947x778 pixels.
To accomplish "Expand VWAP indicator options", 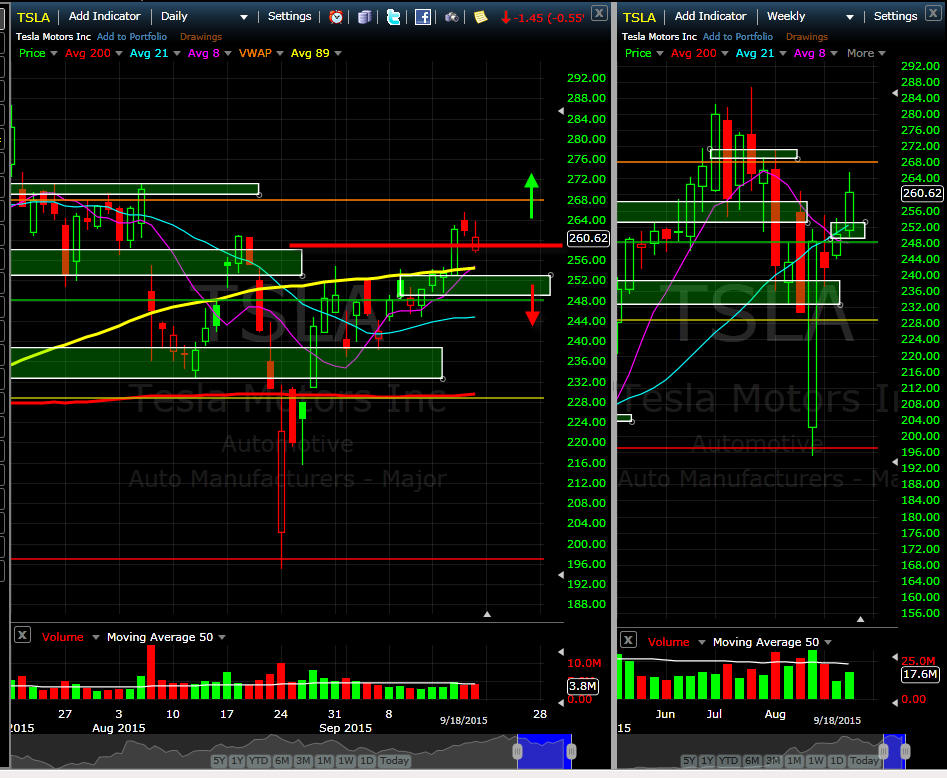I will 280,54.
